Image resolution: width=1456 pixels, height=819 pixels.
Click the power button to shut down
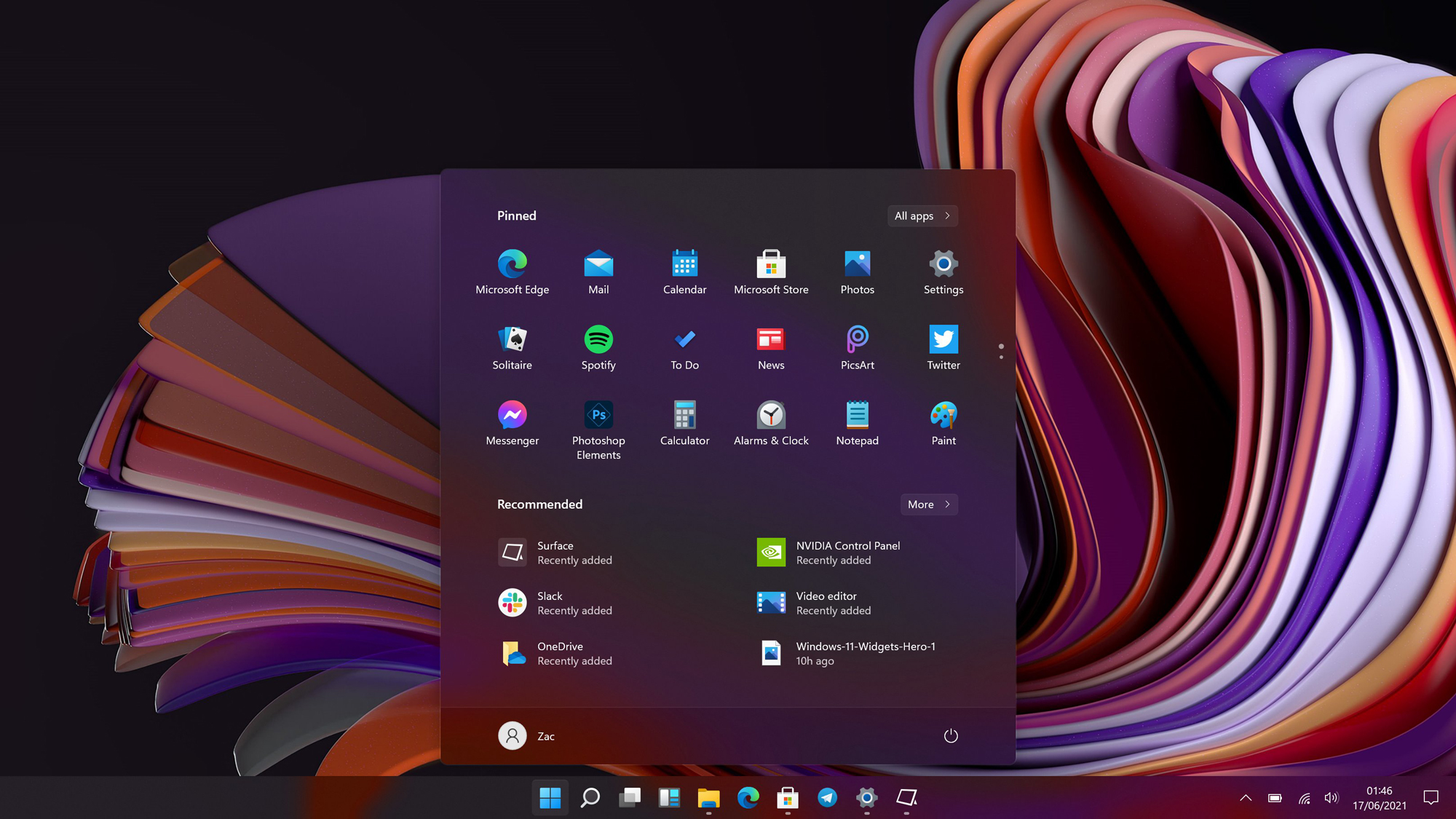pyautogui.click(x=950, y=735)
